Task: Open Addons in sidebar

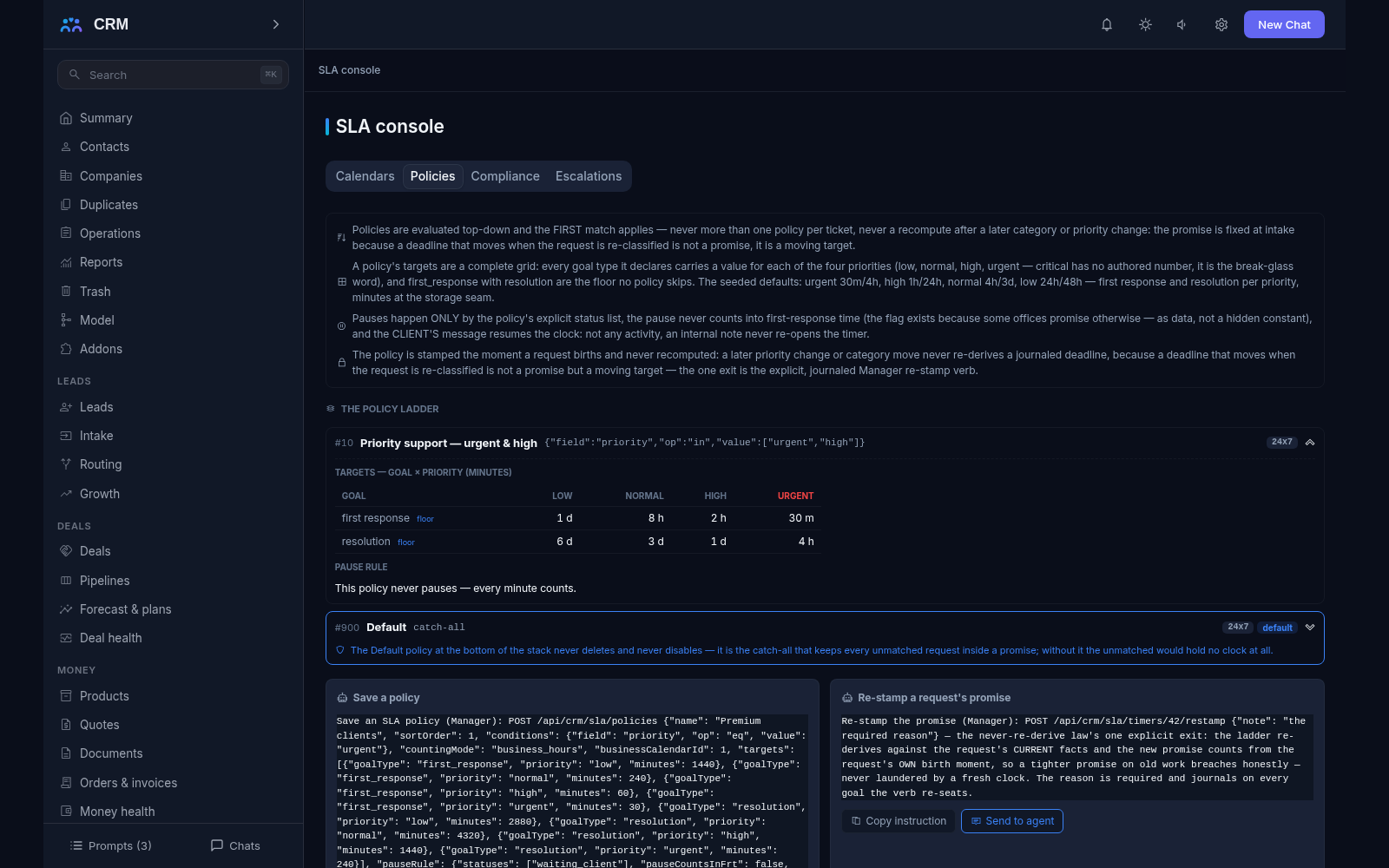Action: coord(173,349)
